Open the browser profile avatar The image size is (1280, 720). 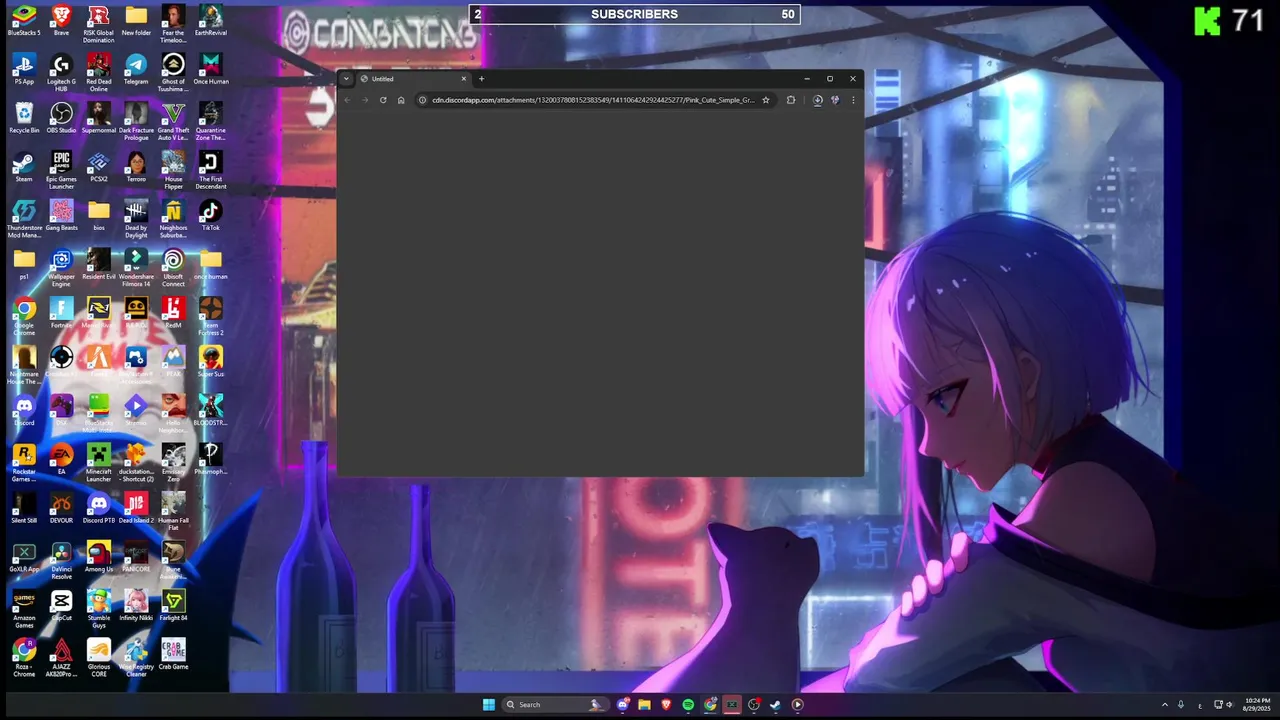[835, 100]
